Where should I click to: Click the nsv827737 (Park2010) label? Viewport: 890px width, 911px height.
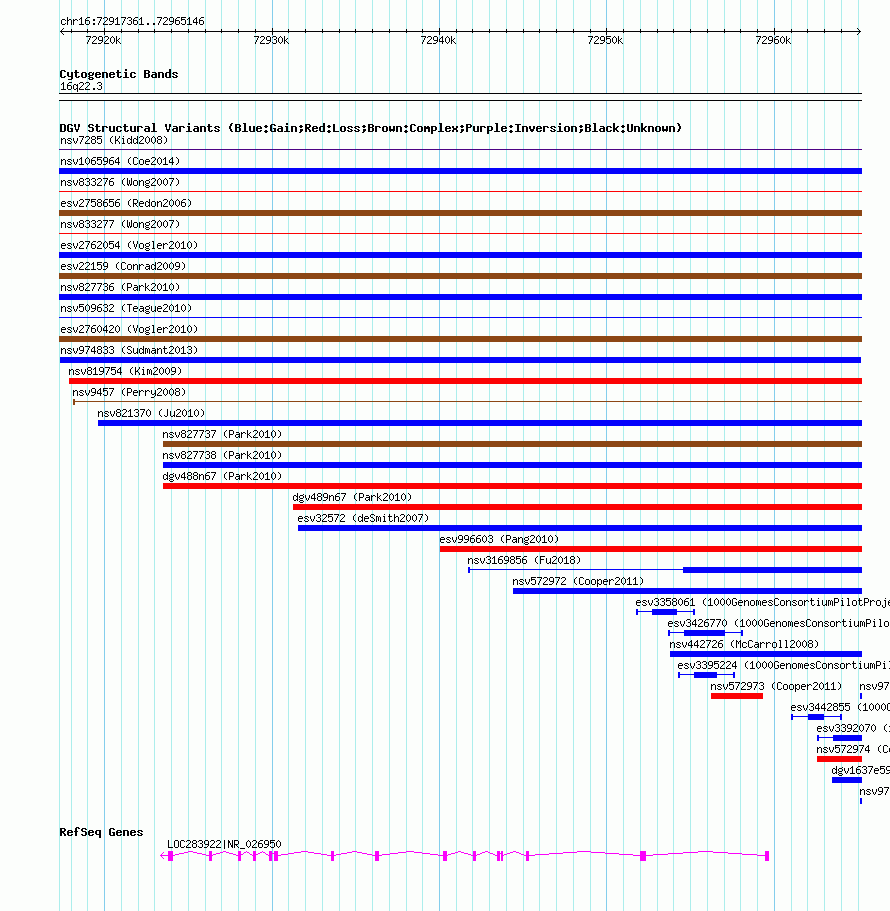point(222,434)
